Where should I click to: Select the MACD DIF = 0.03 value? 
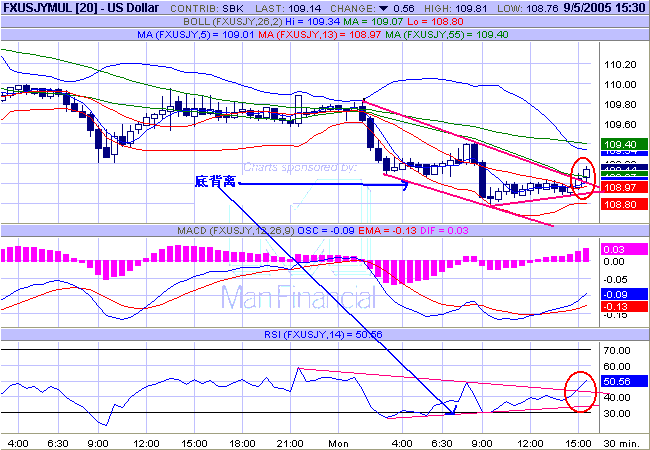pyautogui.click(x=444, y=231)
